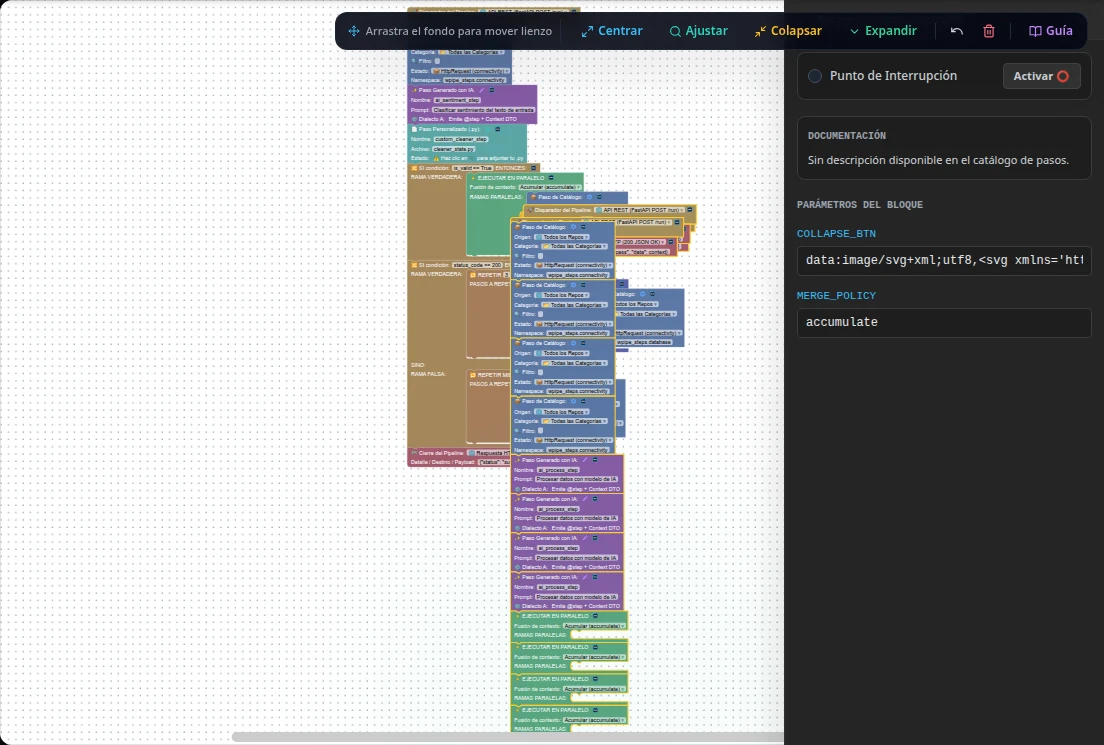Click the 'is_valid == True' condition field
This screenshot has width=1104, height=745.
pos(472,168)
